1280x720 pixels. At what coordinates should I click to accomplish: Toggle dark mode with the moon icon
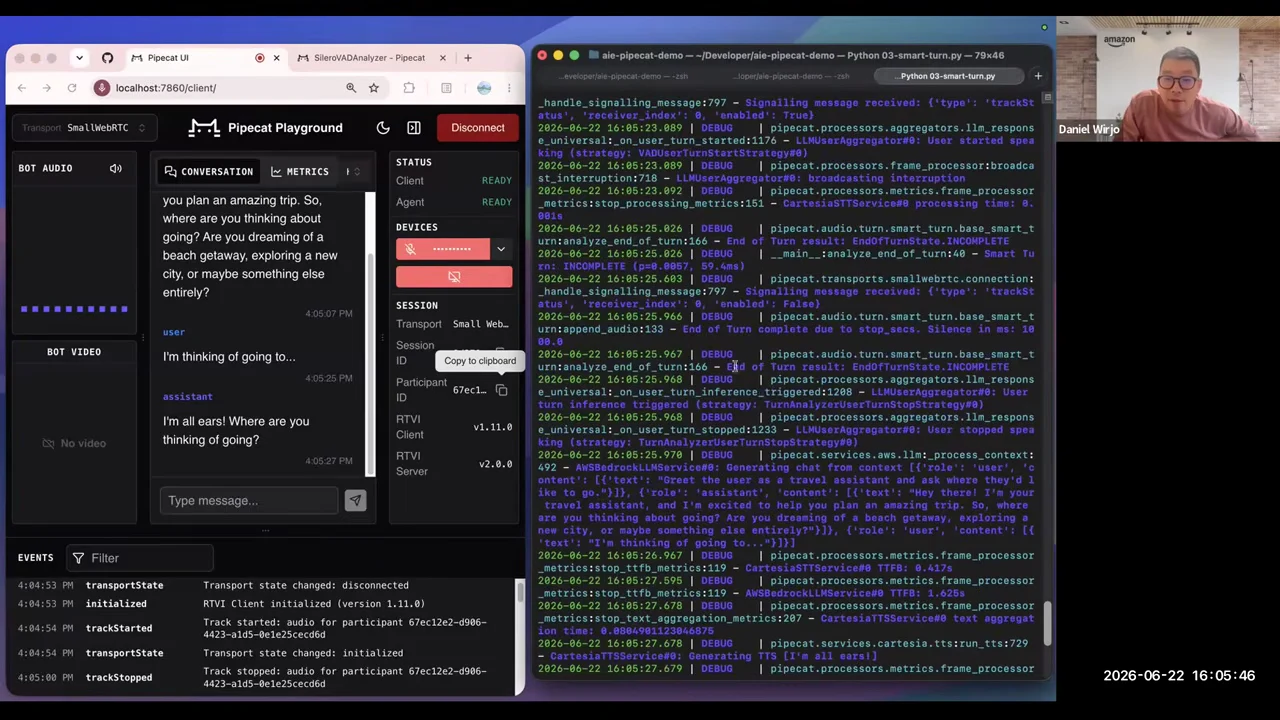tap(383, 128)
